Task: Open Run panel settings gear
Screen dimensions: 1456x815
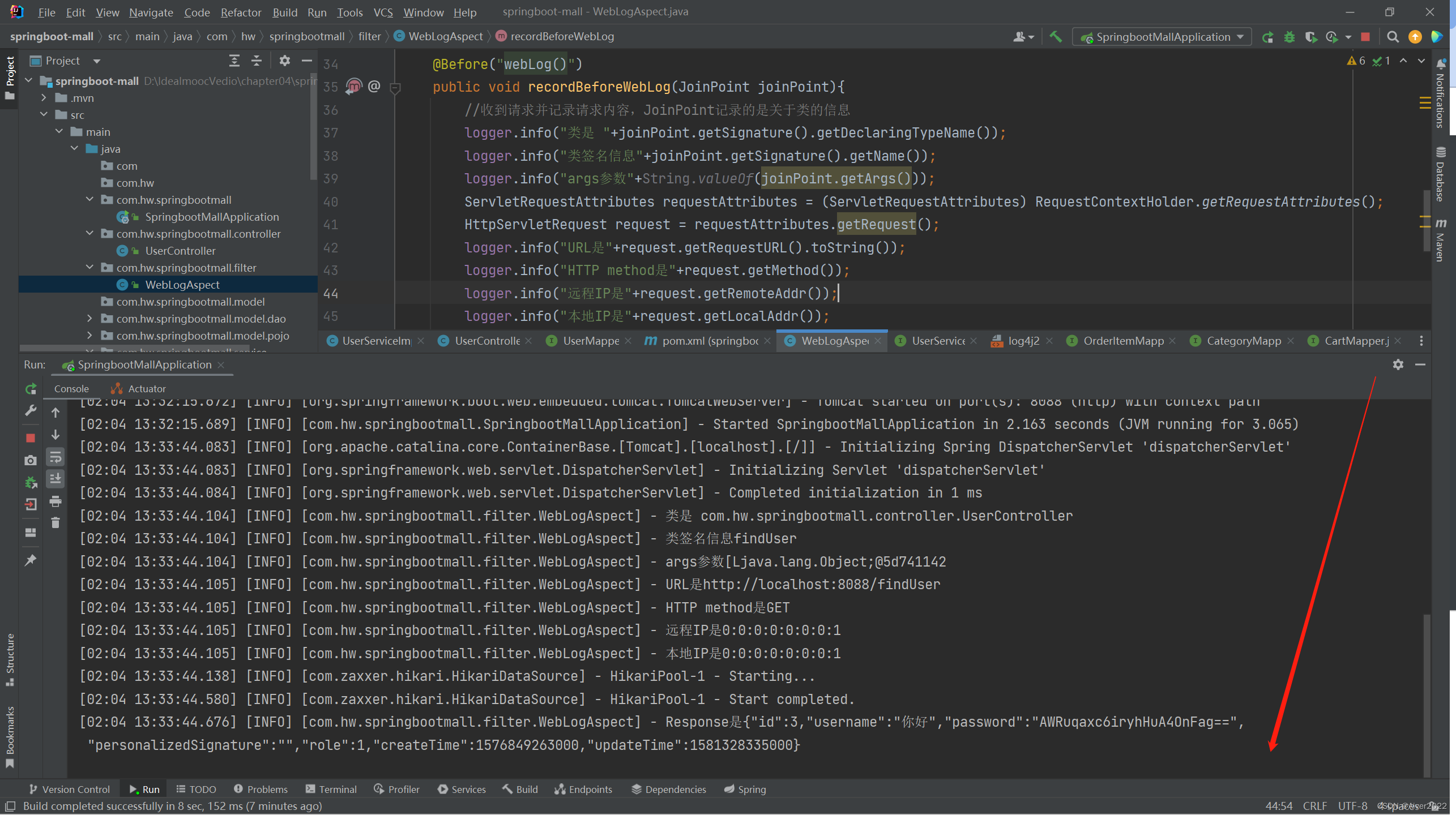Action: point(1398,364)
